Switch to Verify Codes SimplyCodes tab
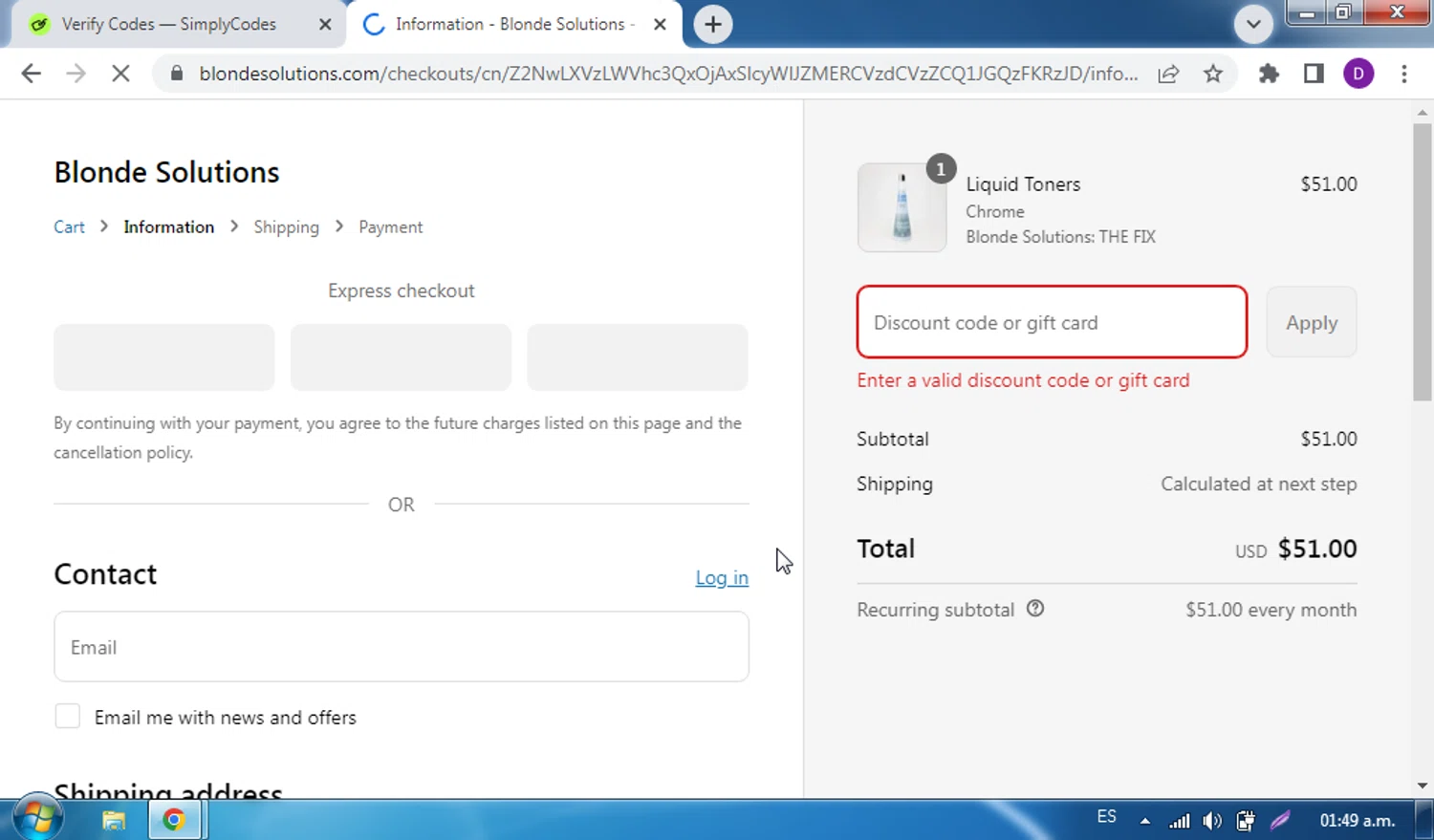The height and width of the screenshot is (840, 1434). (x=168, y=25)
